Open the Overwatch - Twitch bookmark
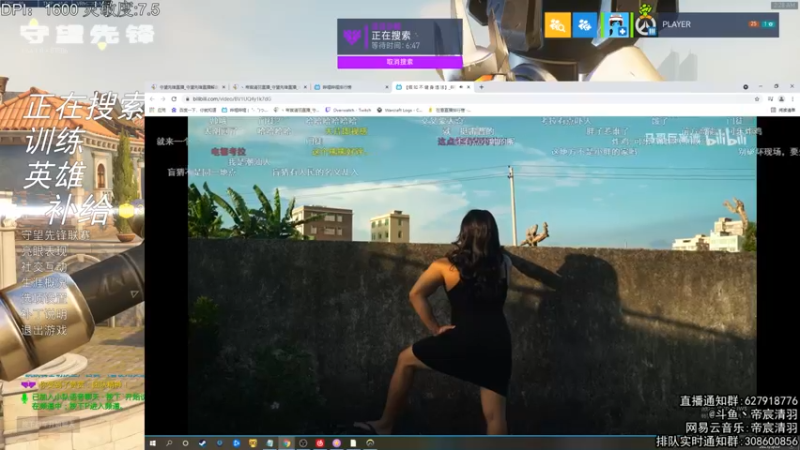 coord(349,110)
